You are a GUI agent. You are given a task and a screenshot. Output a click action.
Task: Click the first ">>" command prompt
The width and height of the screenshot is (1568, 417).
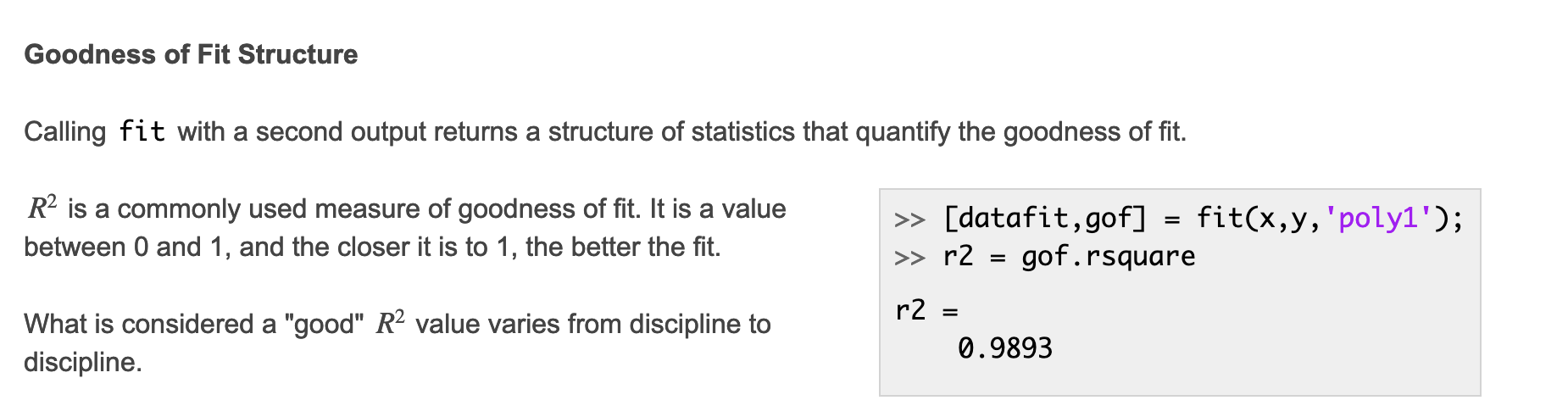point(909,220)
